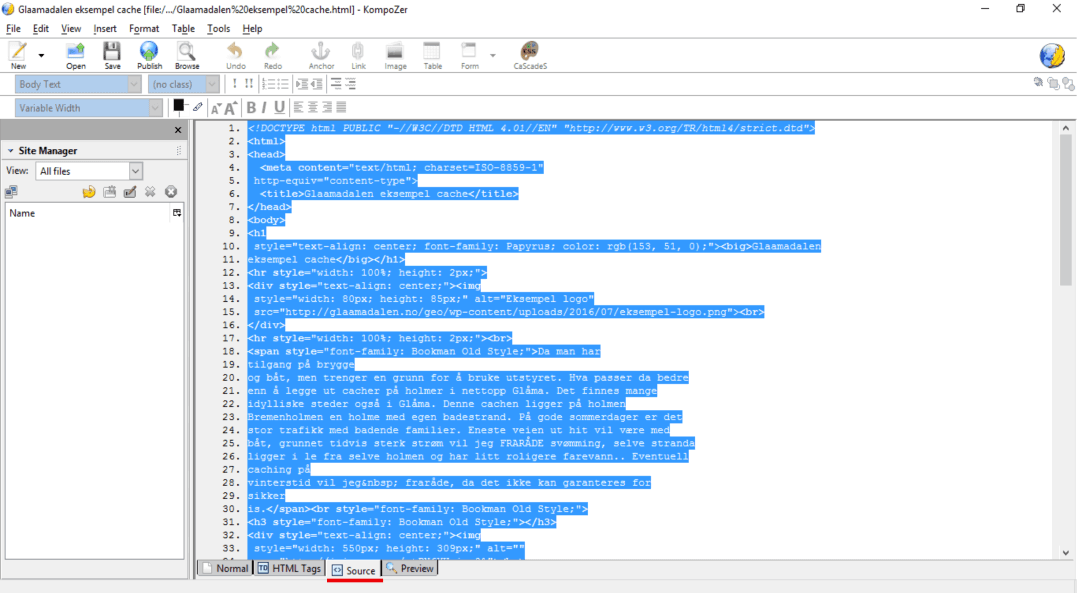Viewport: 1077px width, 593px height.
Task: Toggle Bold formatting
Action: [251, 107]
